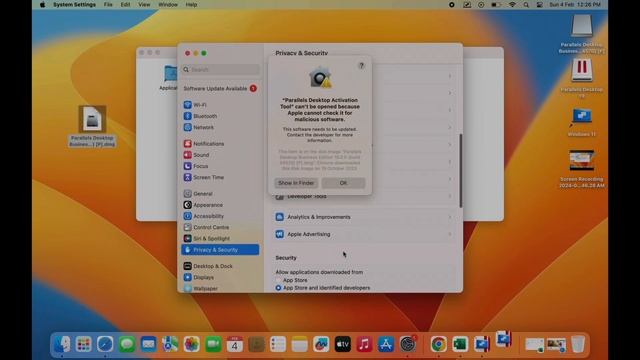Open Desktop & Dock in the sidebar
Viewport: 640px width, 360px height.
(208, 266)
